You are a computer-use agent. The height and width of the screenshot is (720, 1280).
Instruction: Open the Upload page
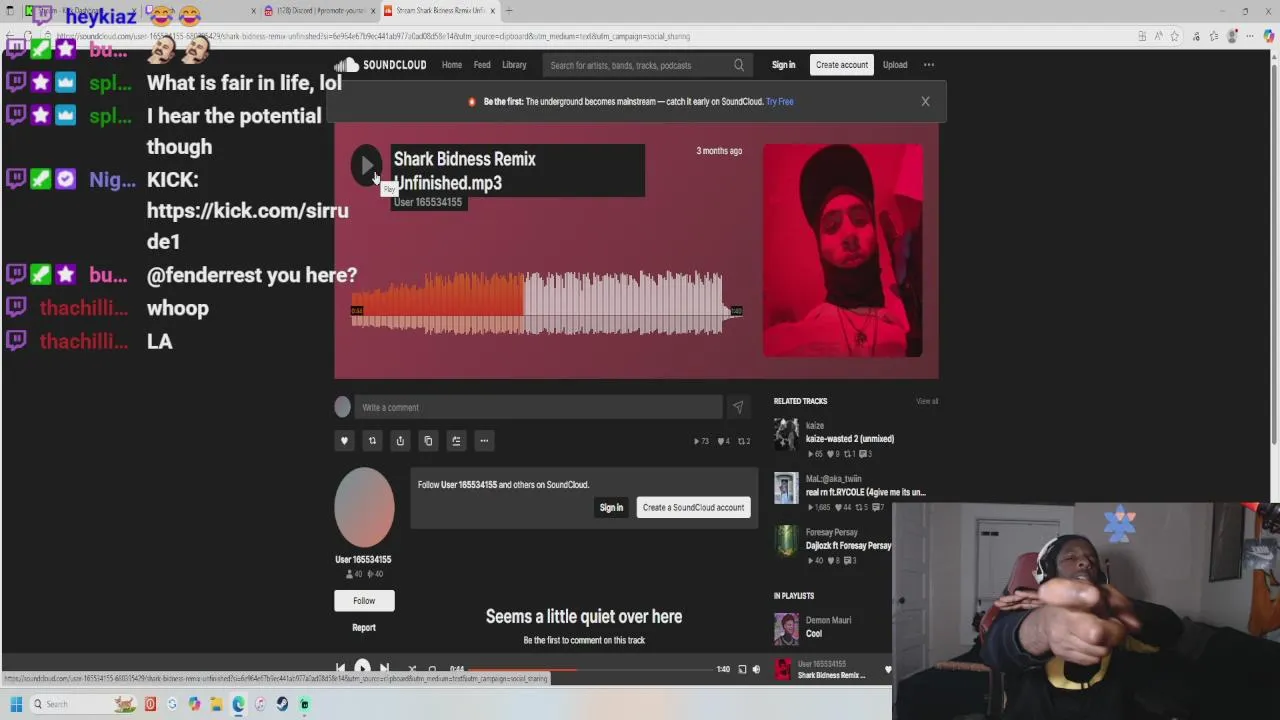click(x=895, y=65)
